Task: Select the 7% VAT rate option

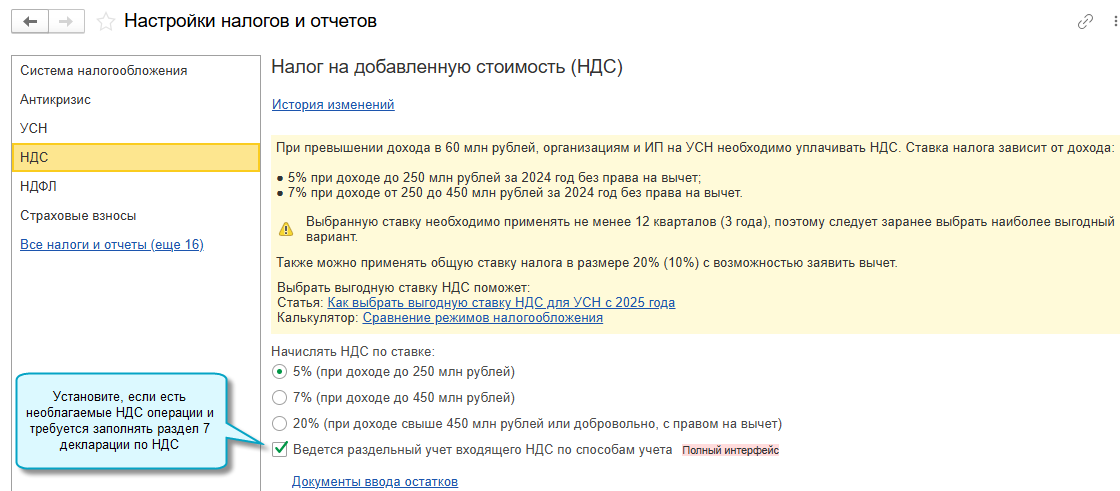Action: point(279,398)
